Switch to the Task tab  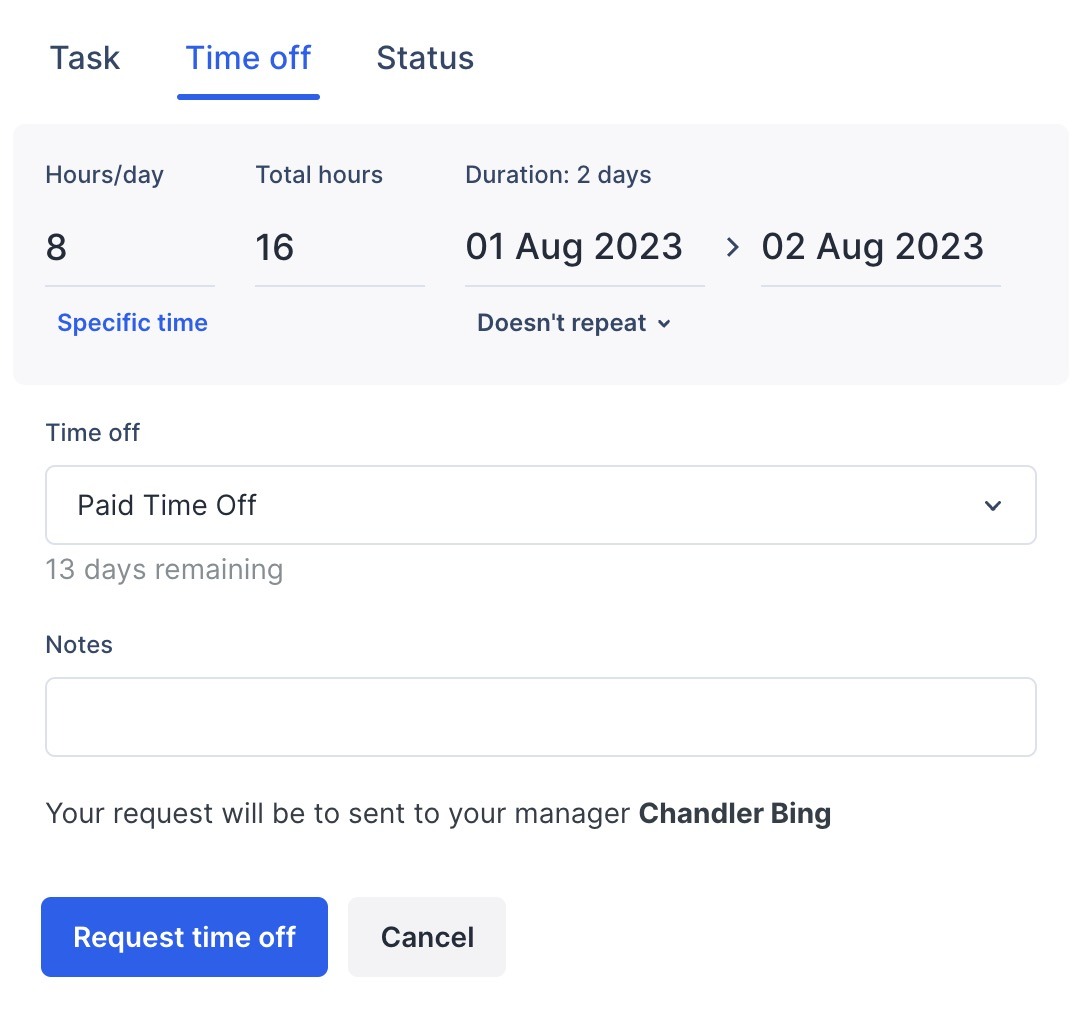(x=84, y=58)
